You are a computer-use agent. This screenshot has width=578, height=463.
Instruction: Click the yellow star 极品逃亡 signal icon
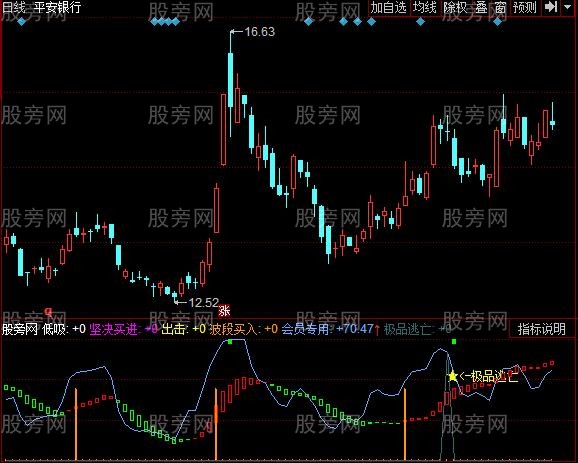[x=452, y=376]
